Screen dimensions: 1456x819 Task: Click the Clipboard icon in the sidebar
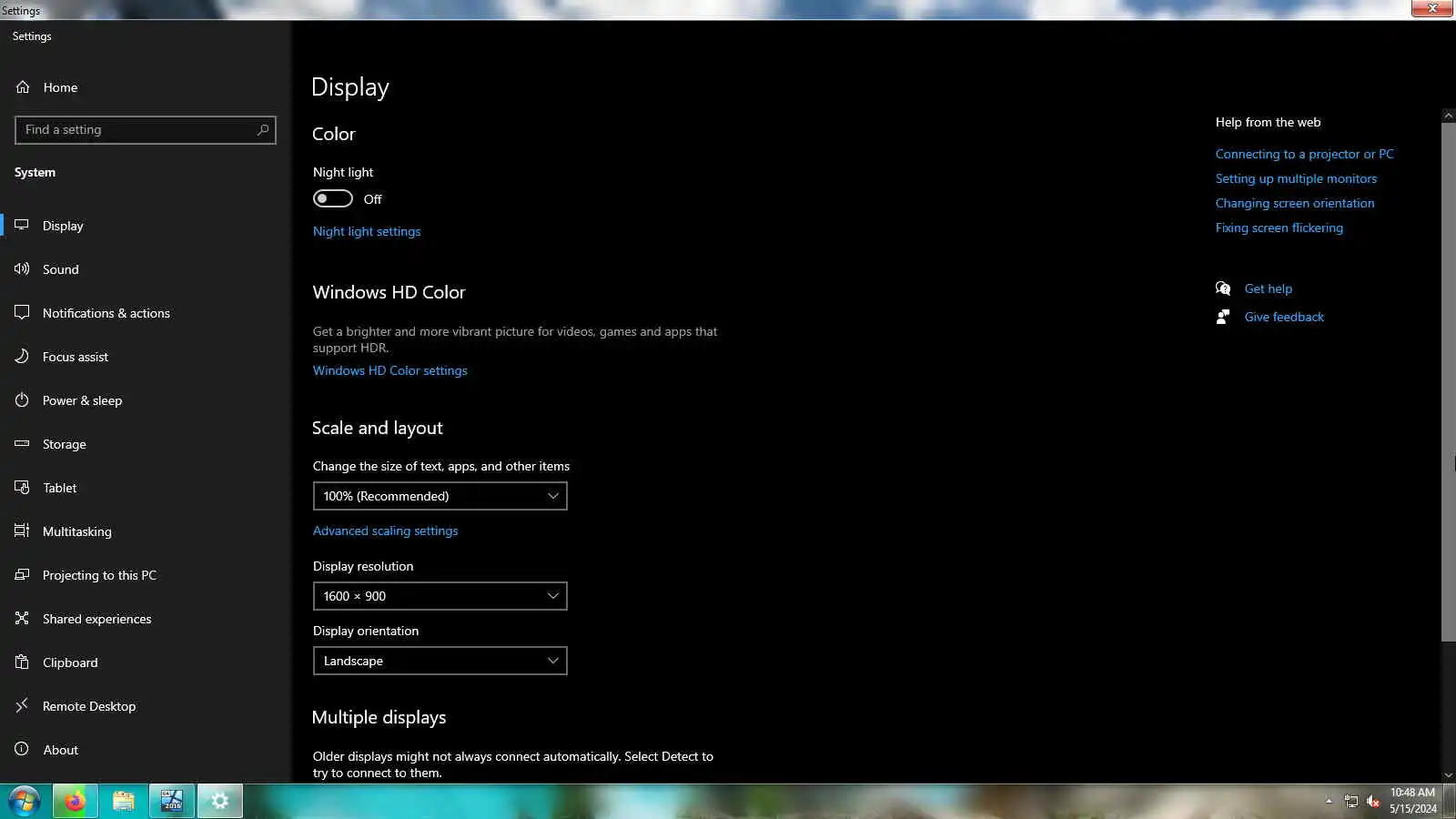click(22, 662)
